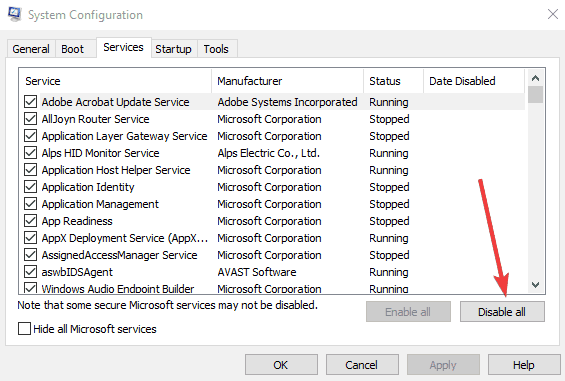Uncheck AppX Deployment Service checkbox
The width and height of the screenshot is (565, 381).
coord(30,238)
